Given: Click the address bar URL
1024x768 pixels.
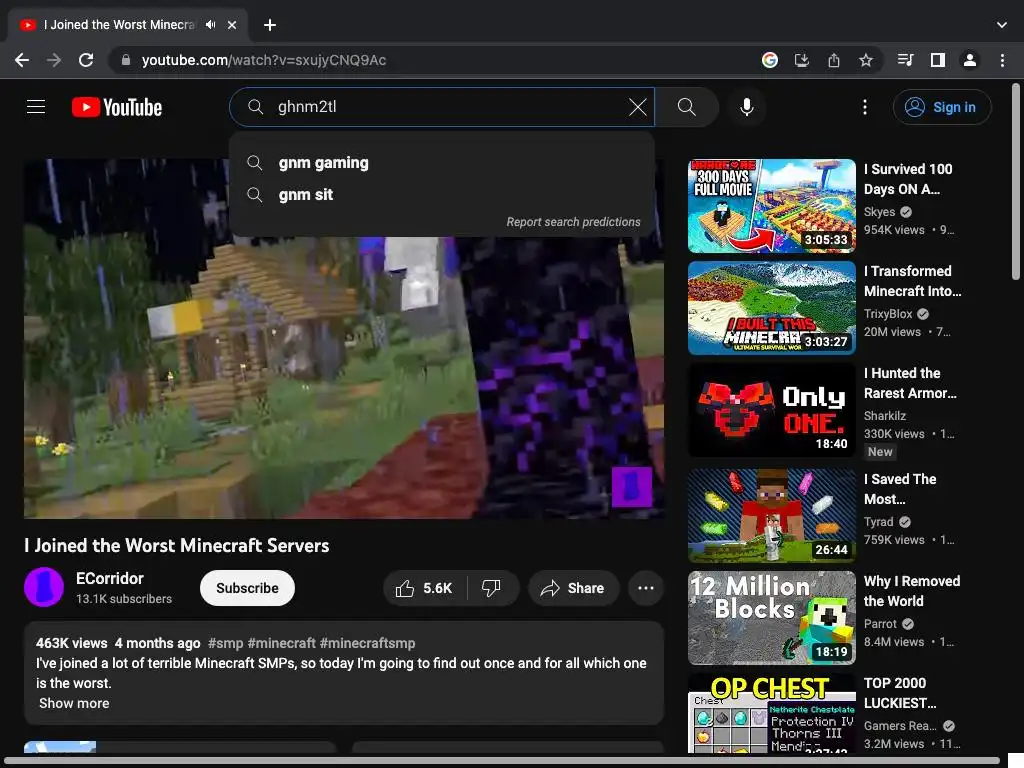Looking at the screenshot, I should click(x=264, y=60).
